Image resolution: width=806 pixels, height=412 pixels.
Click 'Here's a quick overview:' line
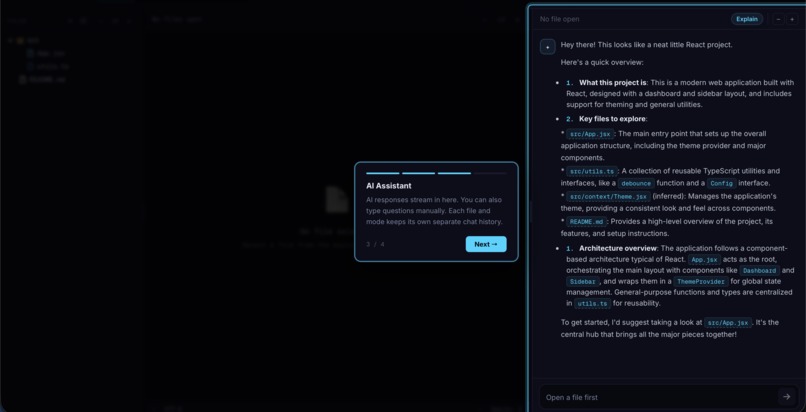tap(602, 63)
